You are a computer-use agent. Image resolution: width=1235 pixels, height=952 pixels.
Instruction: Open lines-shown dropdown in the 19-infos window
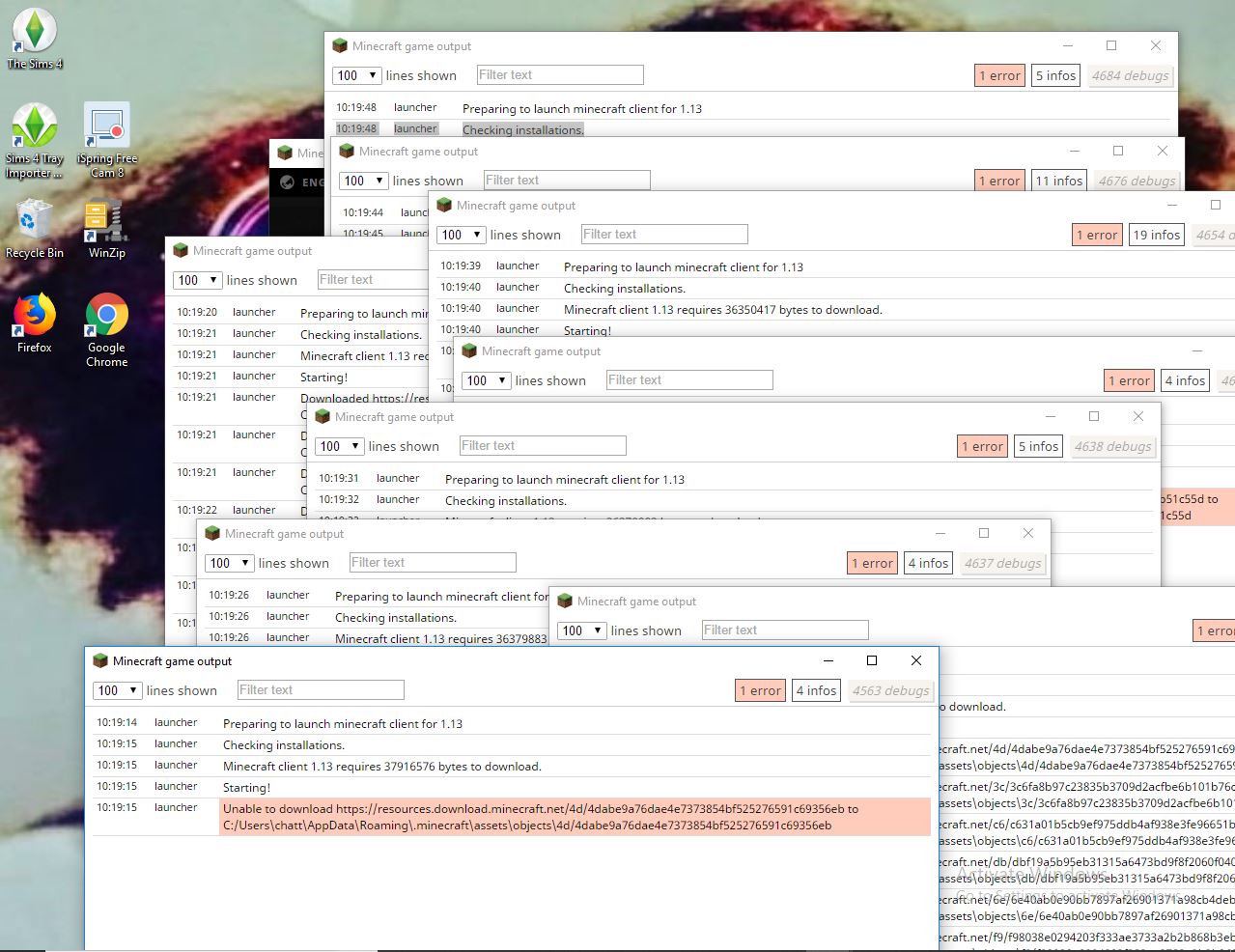coord(461,235)
